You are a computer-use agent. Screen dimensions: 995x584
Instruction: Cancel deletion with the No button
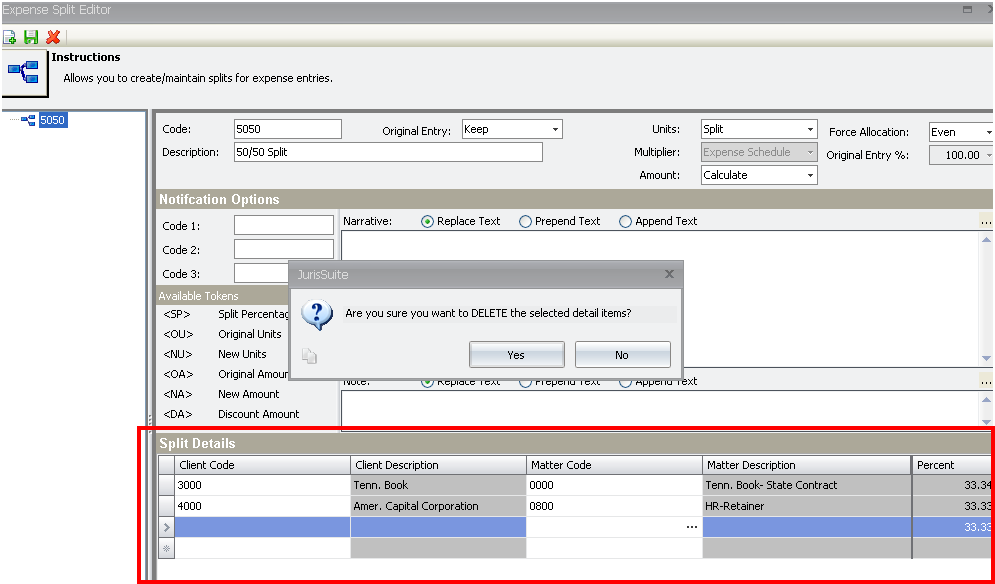[622, 355]
